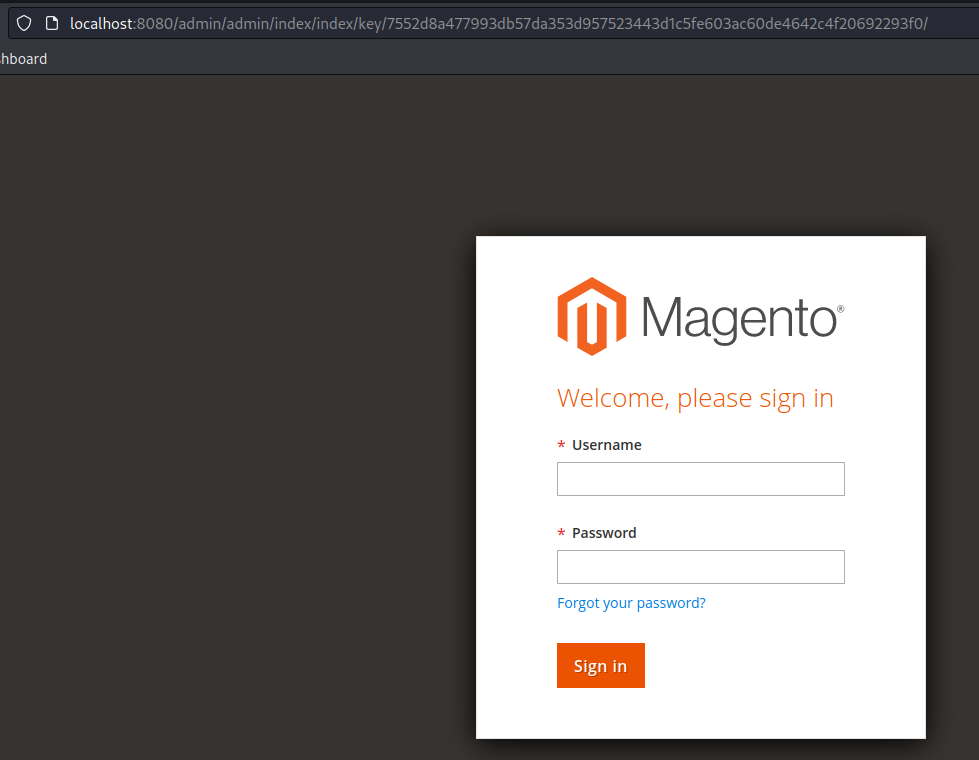This screenshot has height=760, width=979.
Task: Click the shield tracking protection icon
Action: pos(24,24)
